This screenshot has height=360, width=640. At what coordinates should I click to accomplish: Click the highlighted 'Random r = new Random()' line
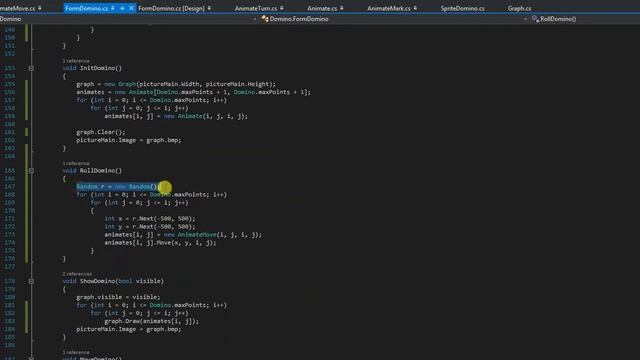(118, 187)
